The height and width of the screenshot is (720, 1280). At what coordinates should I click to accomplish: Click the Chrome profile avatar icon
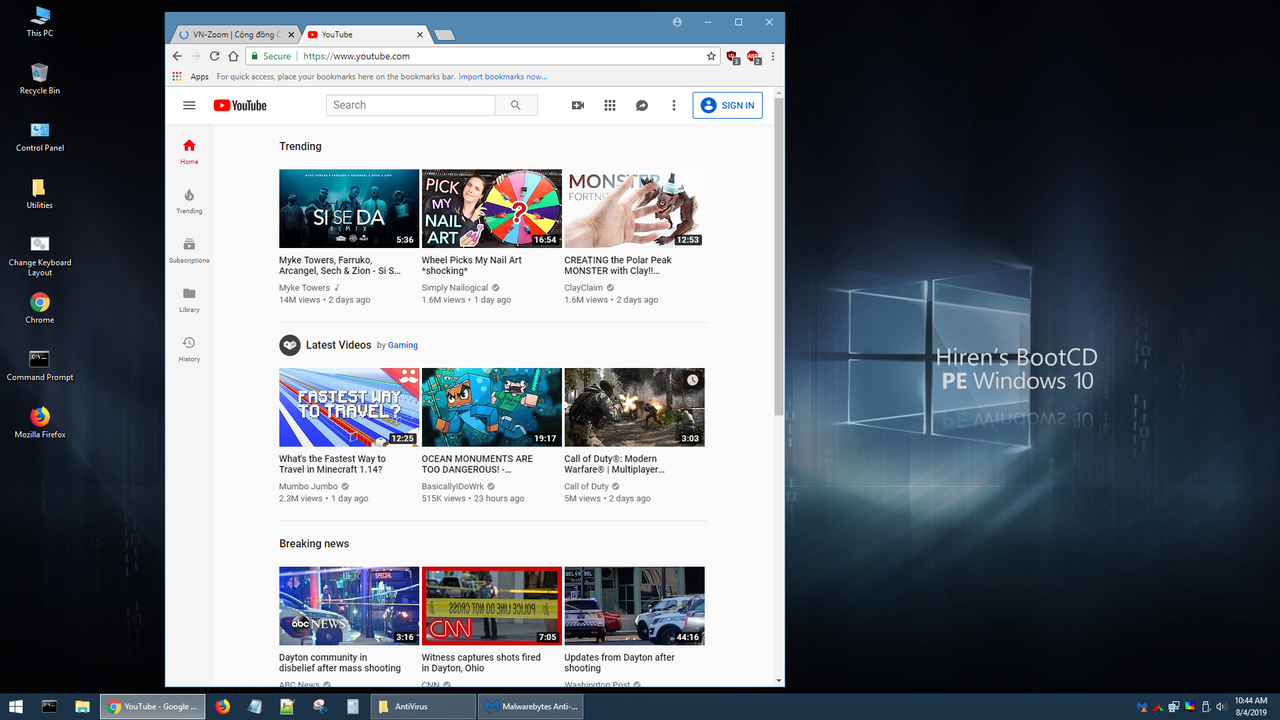point(678,21)
